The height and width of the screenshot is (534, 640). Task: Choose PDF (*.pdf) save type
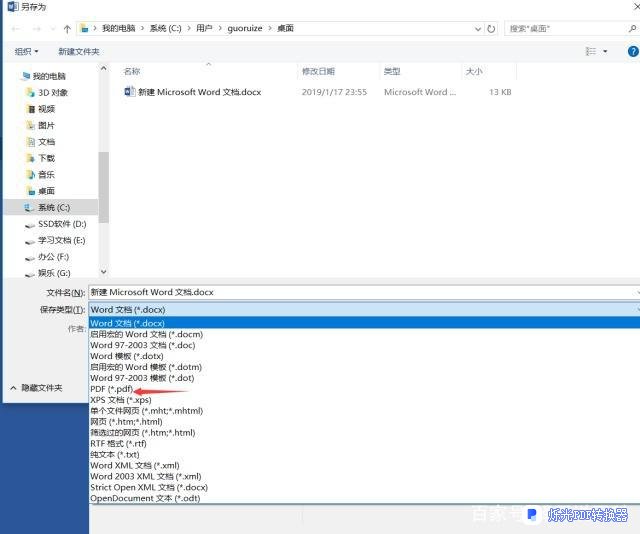[x=111, y=389]
